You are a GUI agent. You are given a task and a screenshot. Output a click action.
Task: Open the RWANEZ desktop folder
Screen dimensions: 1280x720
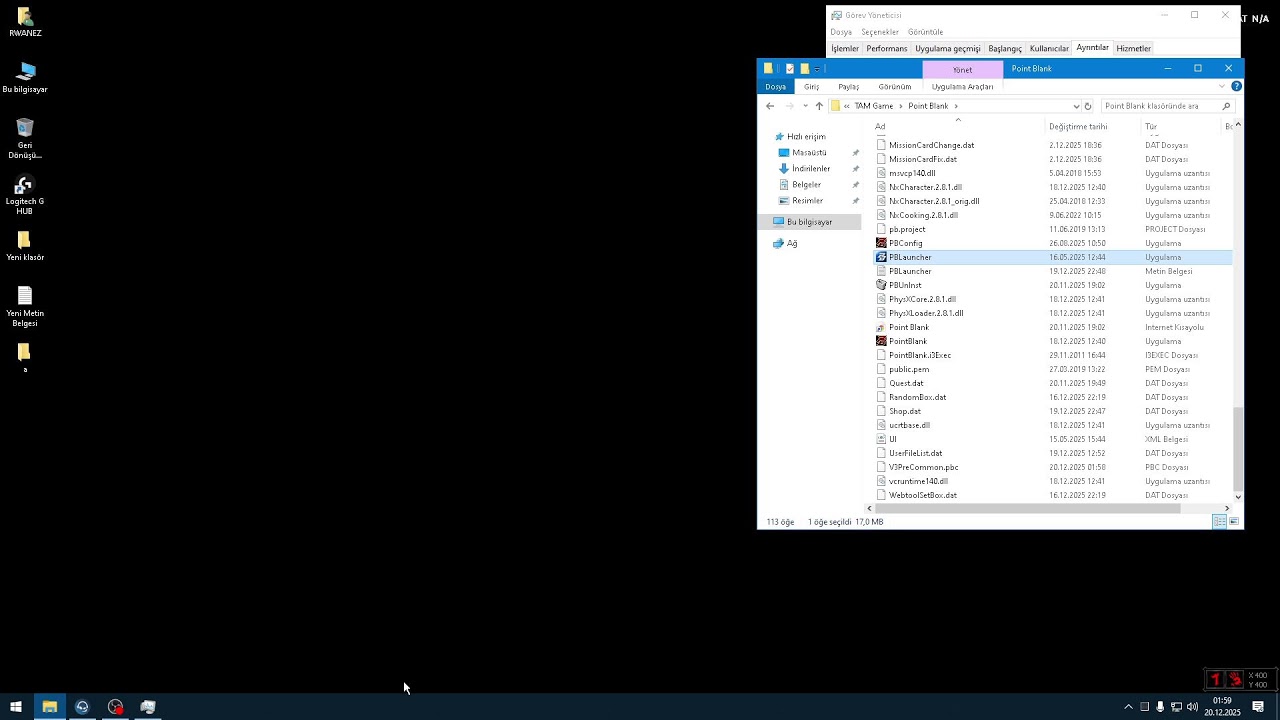click(x=25, y=22)
